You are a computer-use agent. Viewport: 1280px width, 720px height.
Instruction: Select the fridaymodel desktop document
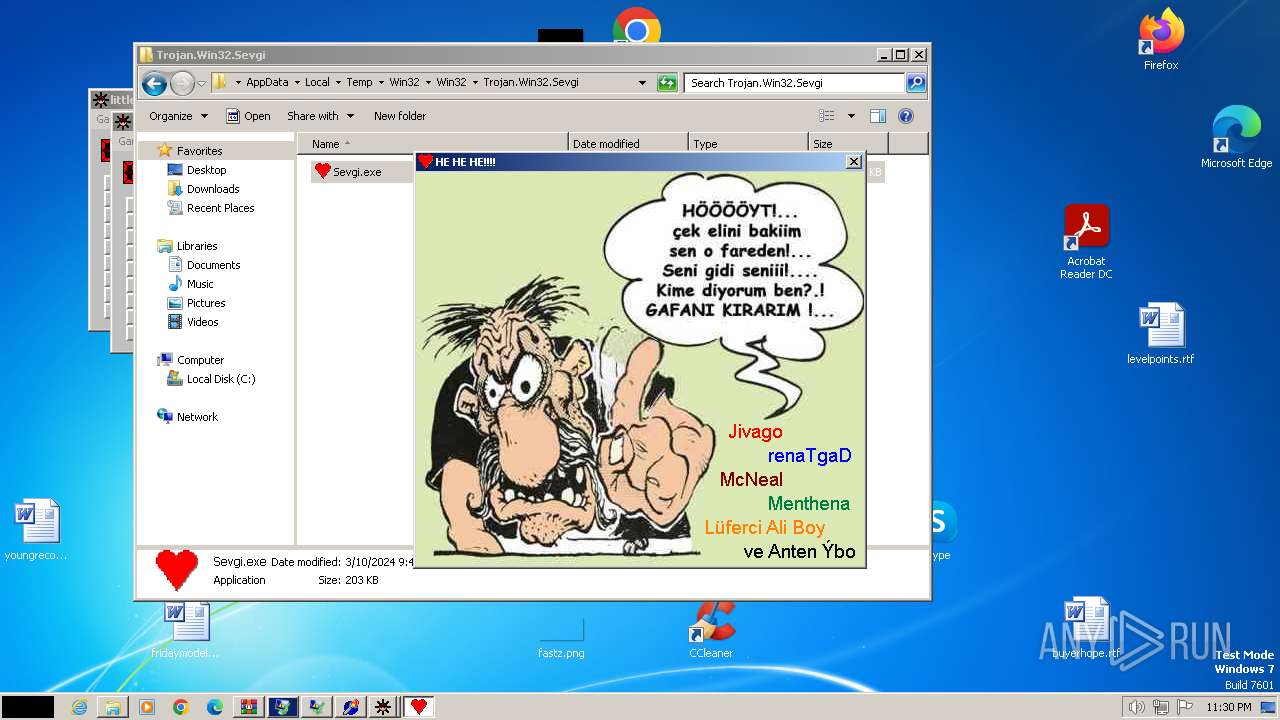(x=185, y=630)
